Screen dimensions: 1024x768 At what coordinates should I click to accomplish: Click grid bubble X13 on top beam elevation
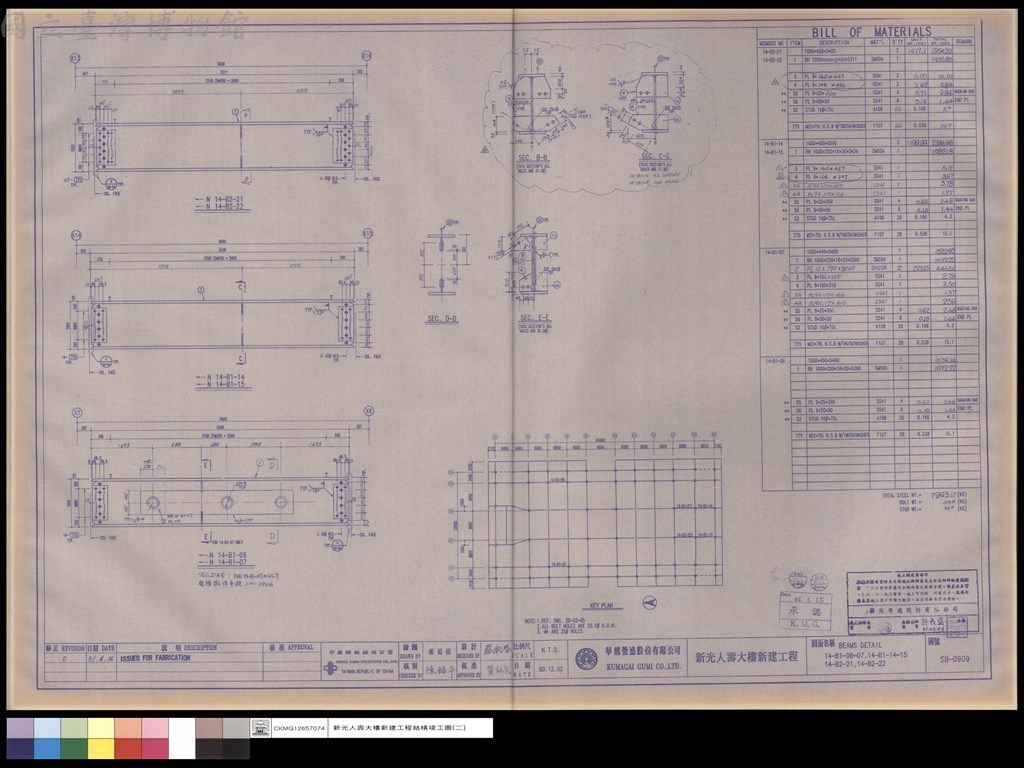pos(74,59)
